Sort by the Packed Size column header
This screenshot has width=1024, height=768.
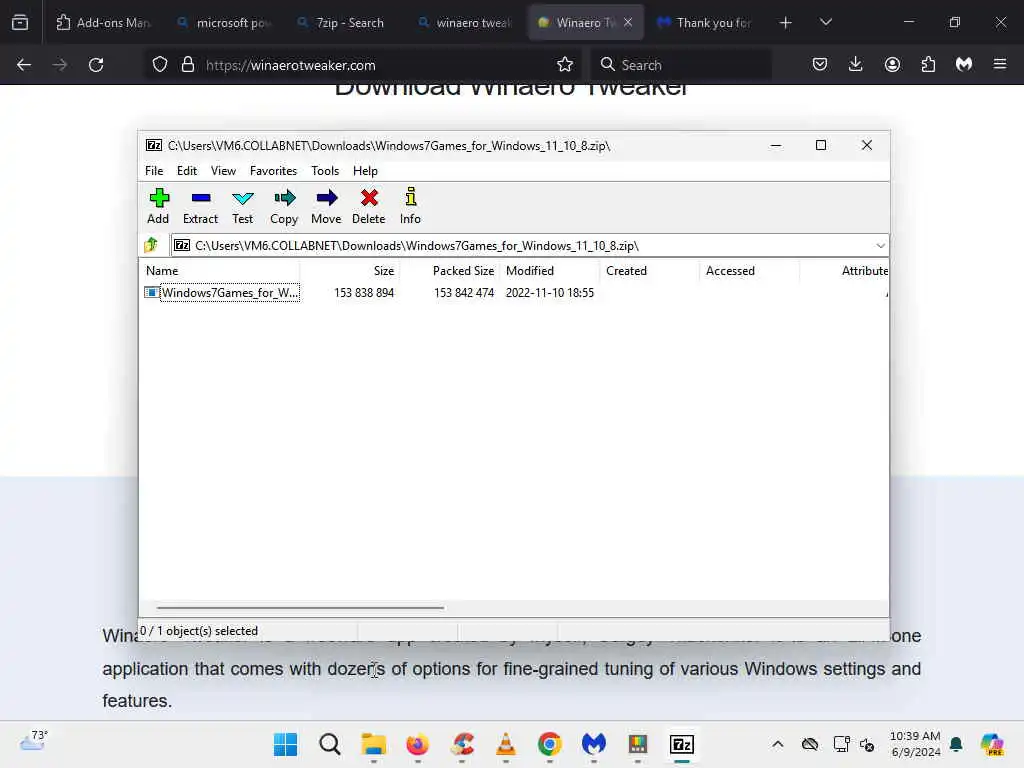[x=449, y=270]
